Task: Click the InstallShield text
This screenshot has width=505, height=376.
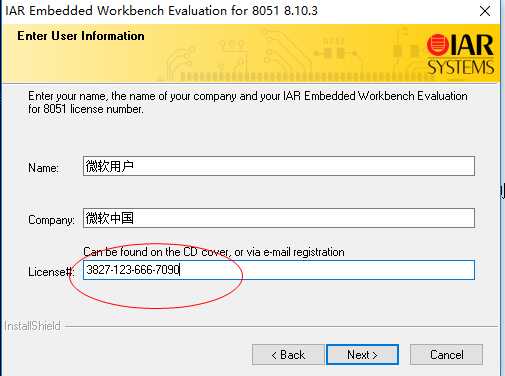Action: pos(32,326)
